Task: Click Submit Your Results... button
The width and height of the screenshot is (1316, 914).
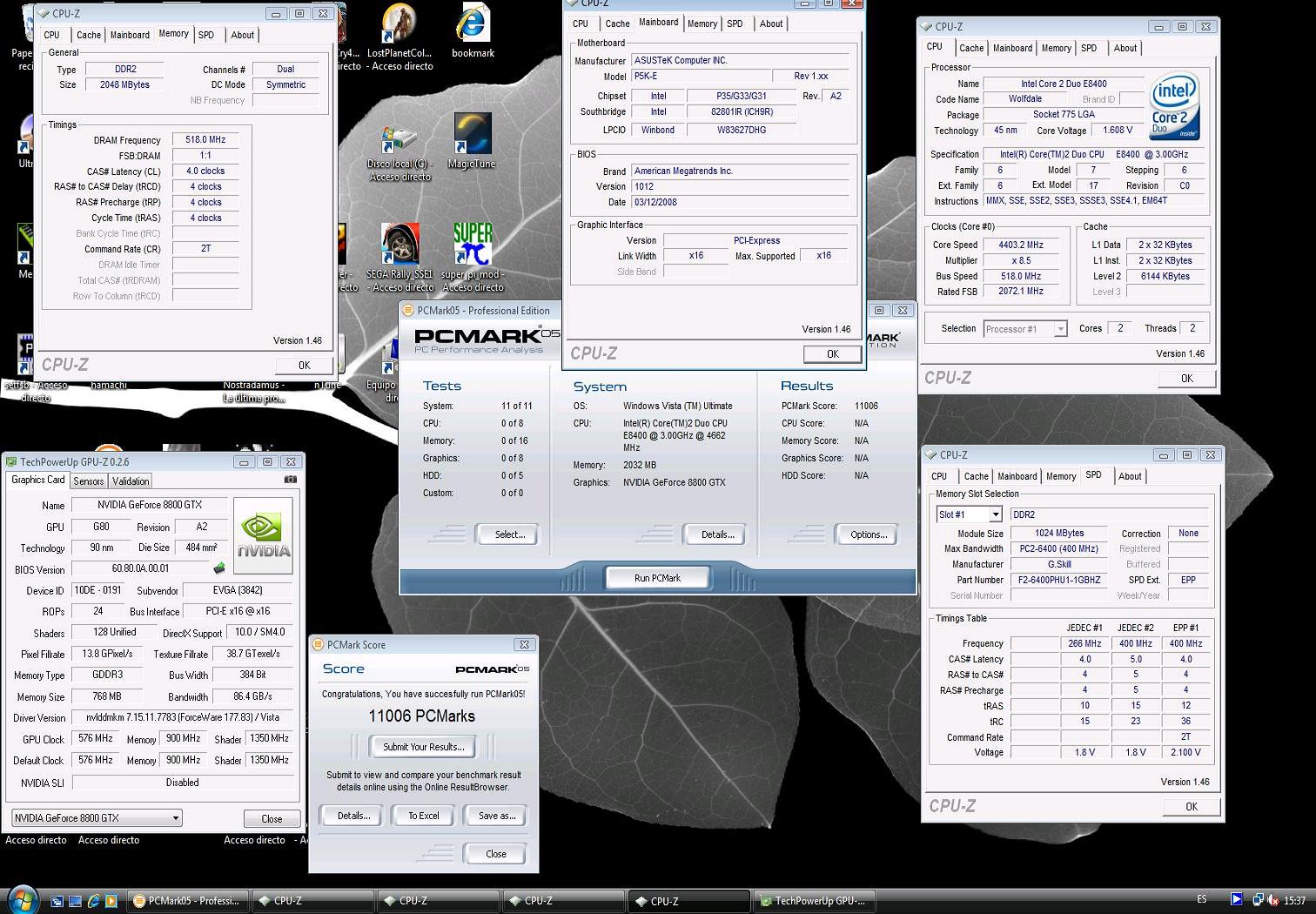Action: pos(424,747)
